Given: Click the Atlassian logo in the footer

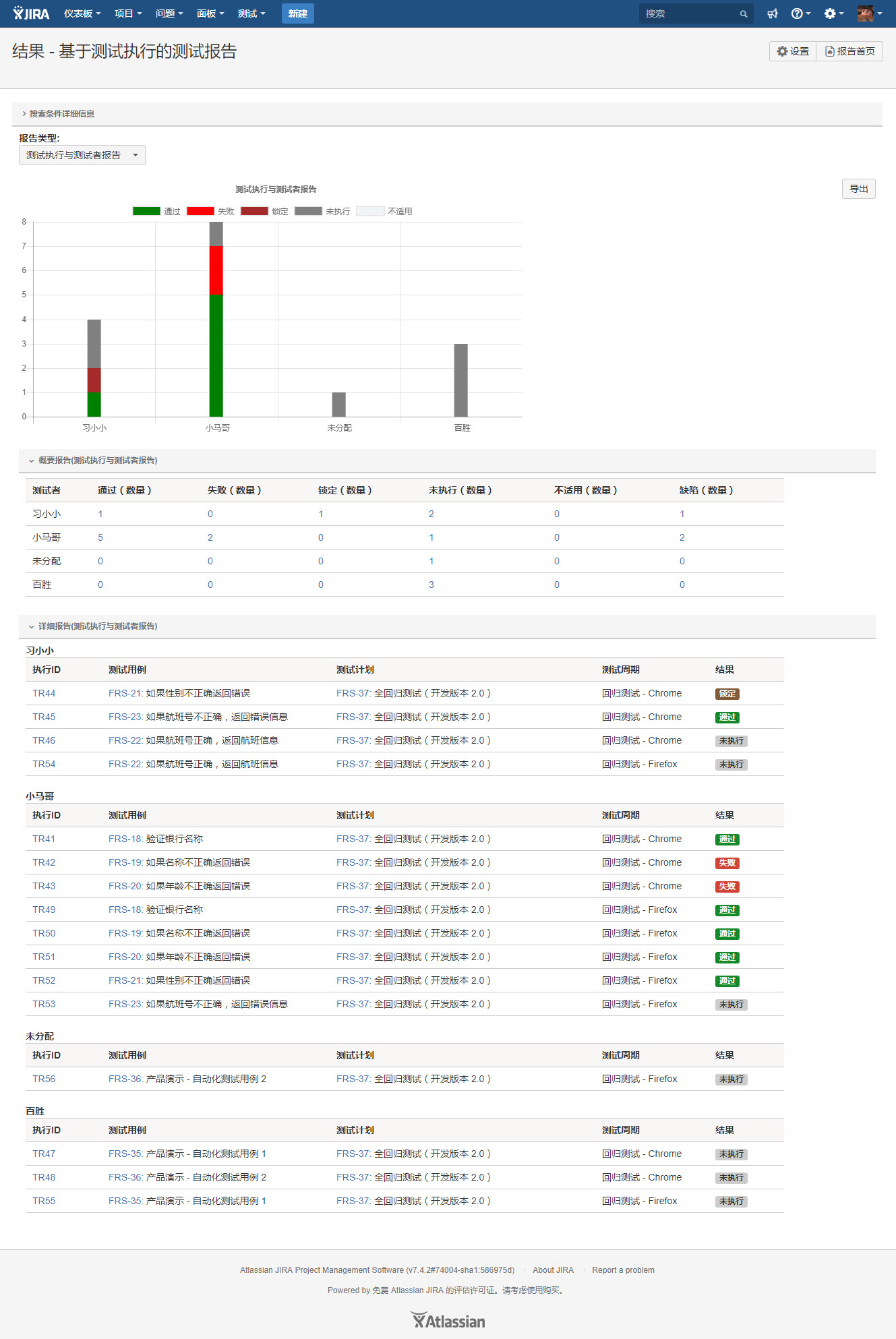Looking at the screenshot, I should (448, 1320).
